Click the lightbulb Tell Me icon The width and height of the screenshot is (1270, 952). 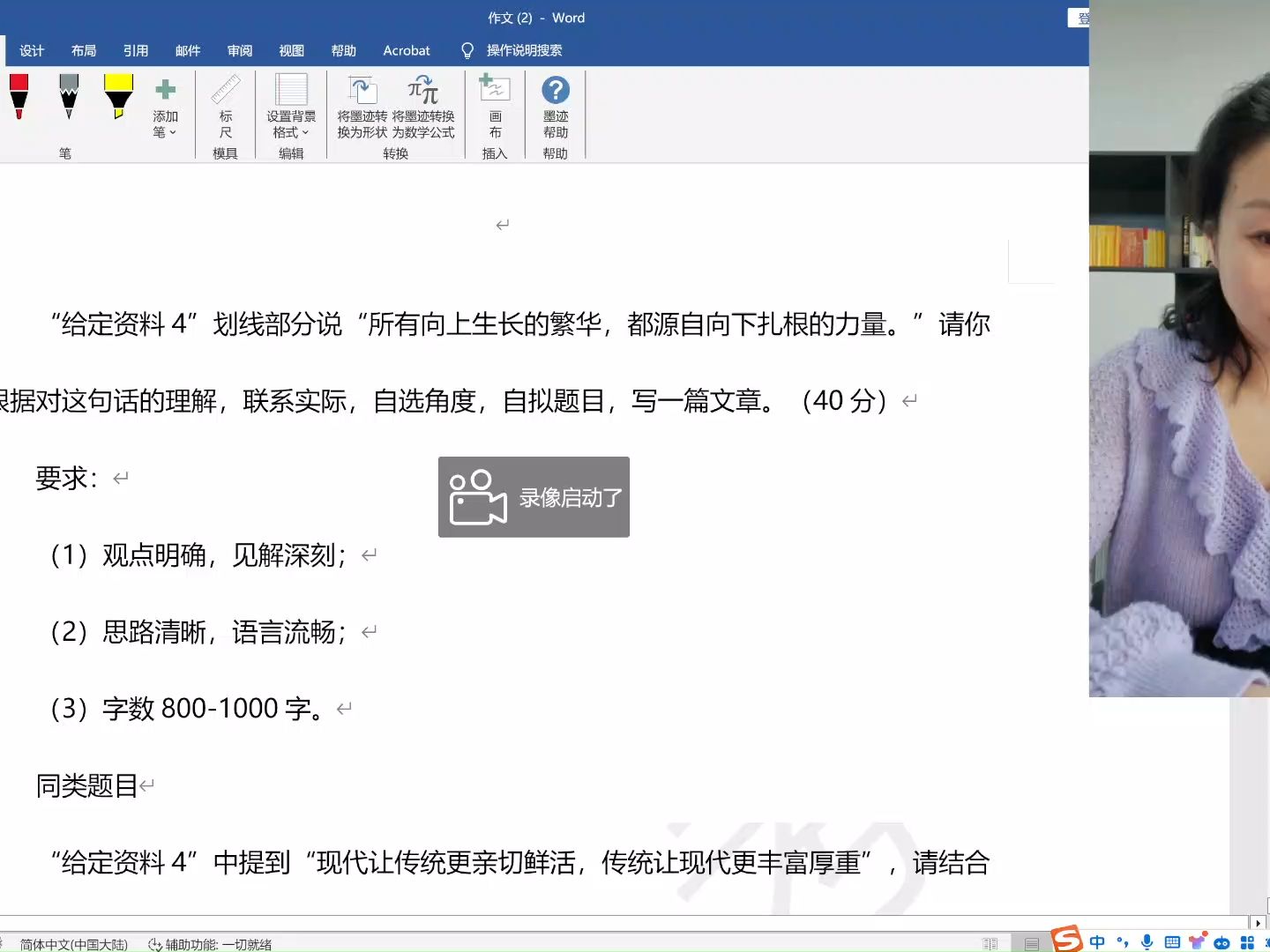[x=467, y=50]
